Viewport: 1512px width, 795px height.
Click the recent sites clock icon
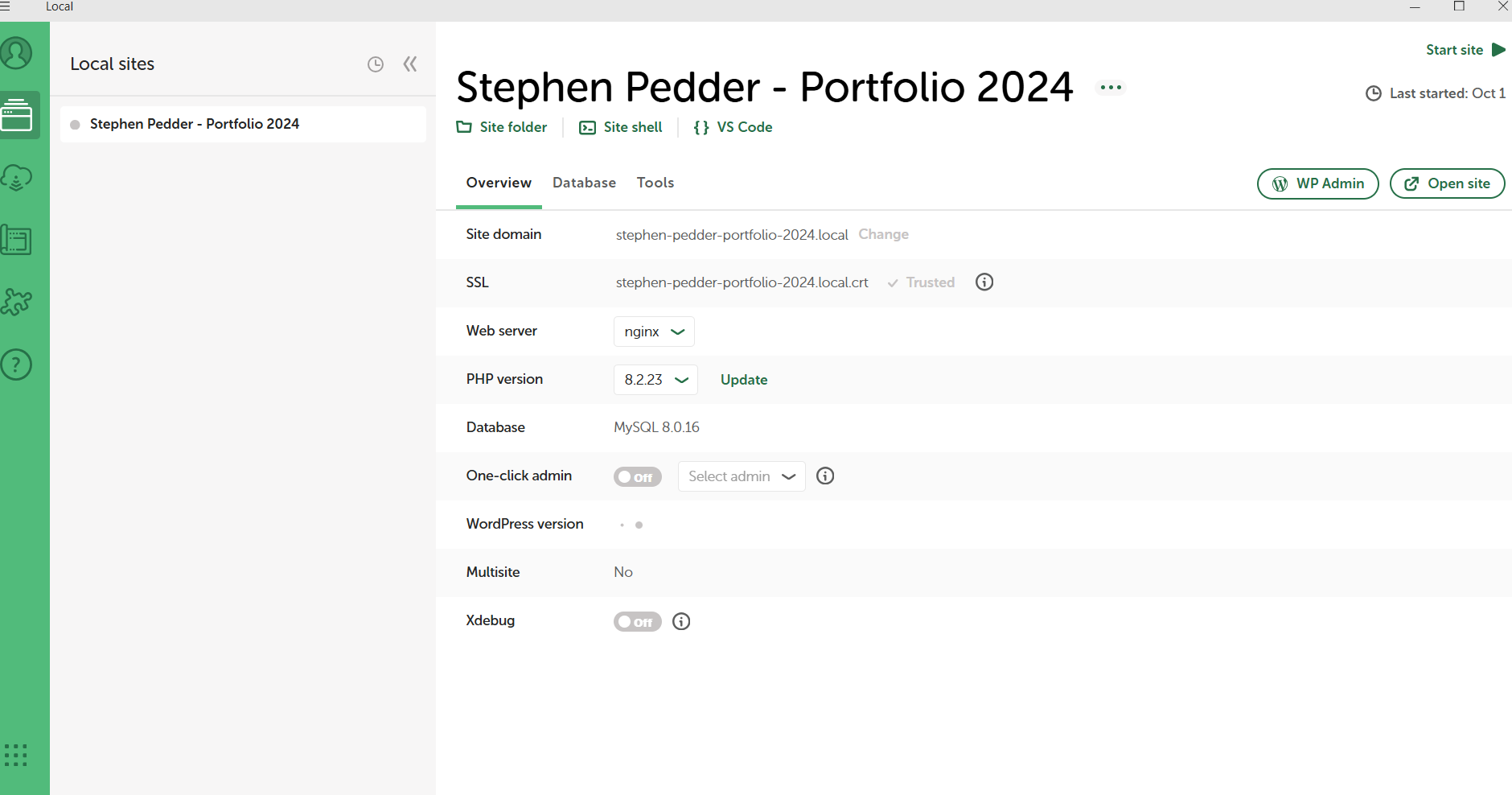tap(376, 64)
